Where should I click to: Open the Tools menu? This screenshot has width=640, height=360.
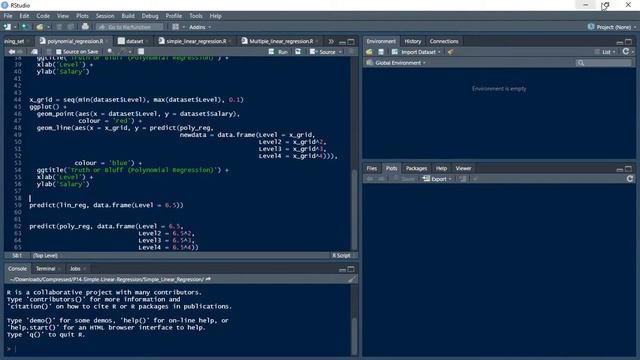point(196,16)
